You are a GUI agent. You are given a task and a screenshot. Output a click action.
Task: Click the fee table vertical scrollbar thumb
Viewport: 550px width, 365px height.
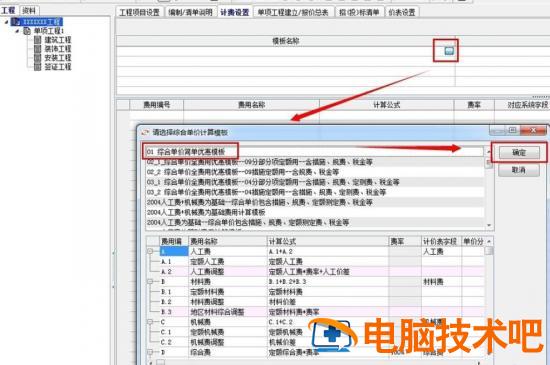pyautogui.click(x=489, y=251)
